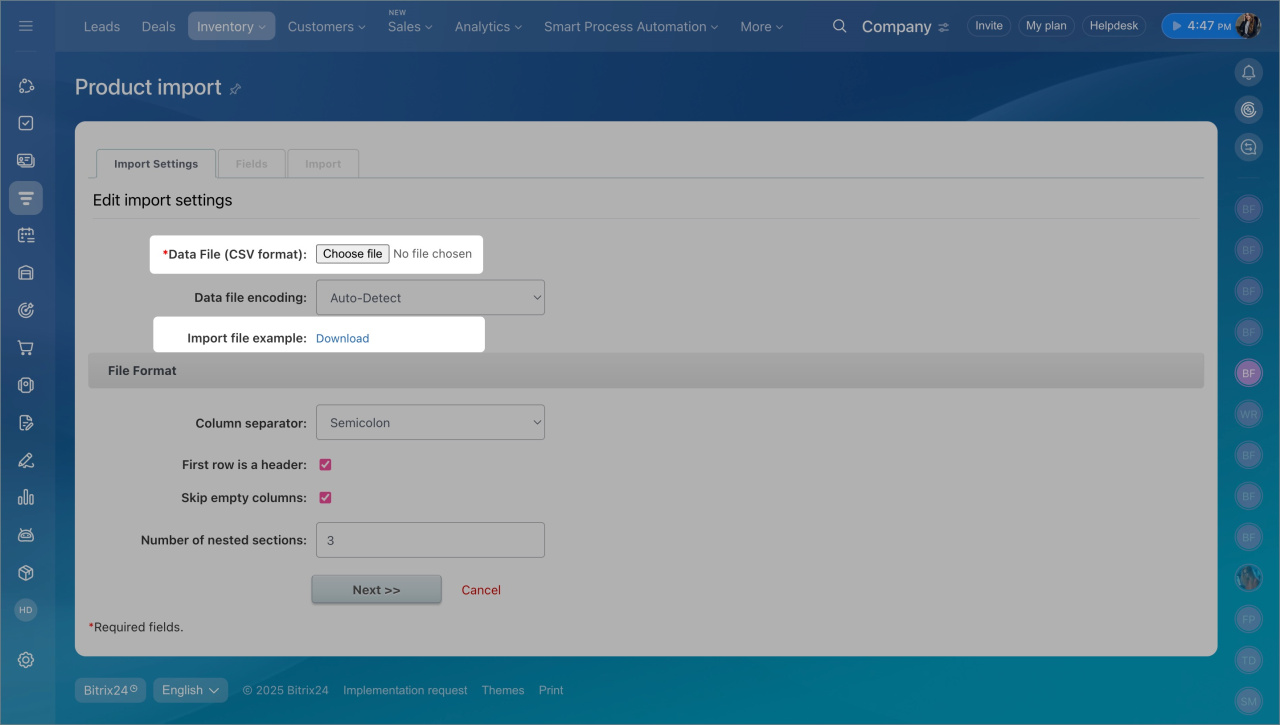Download the import file example
Viewport: 1280px width, 725px height.
[x=342, y=339]
